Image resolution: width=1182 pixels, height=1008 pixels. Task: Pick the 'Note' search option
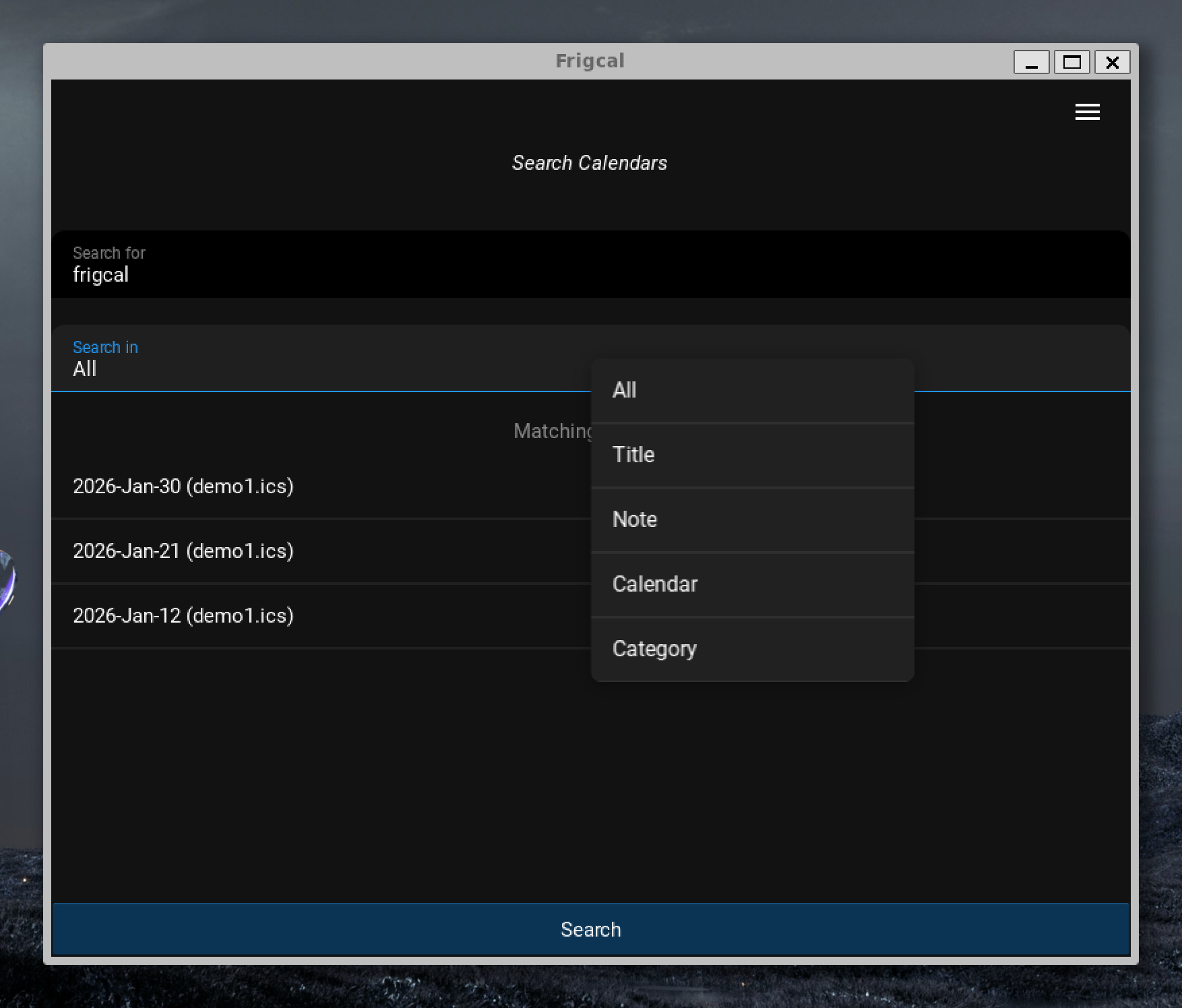click(752, 519)
